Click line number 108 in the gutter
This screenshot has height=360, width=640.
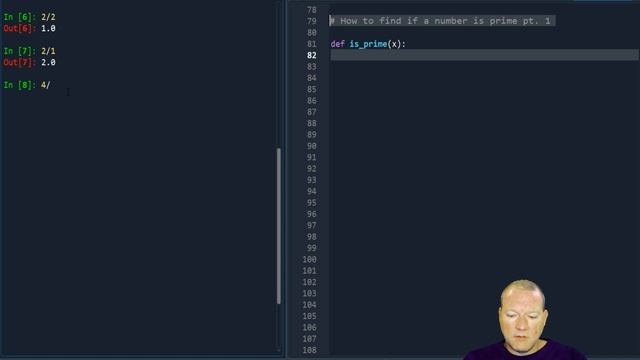click(x=309, y=350)
